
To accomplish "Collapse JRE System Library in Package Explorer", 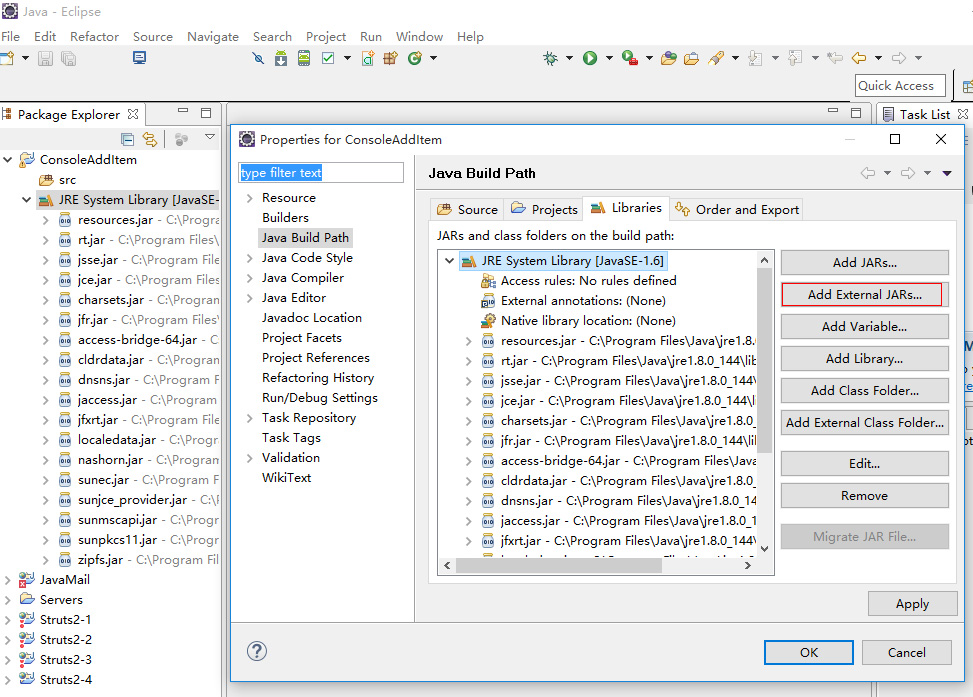I will (x=26, y=200).
